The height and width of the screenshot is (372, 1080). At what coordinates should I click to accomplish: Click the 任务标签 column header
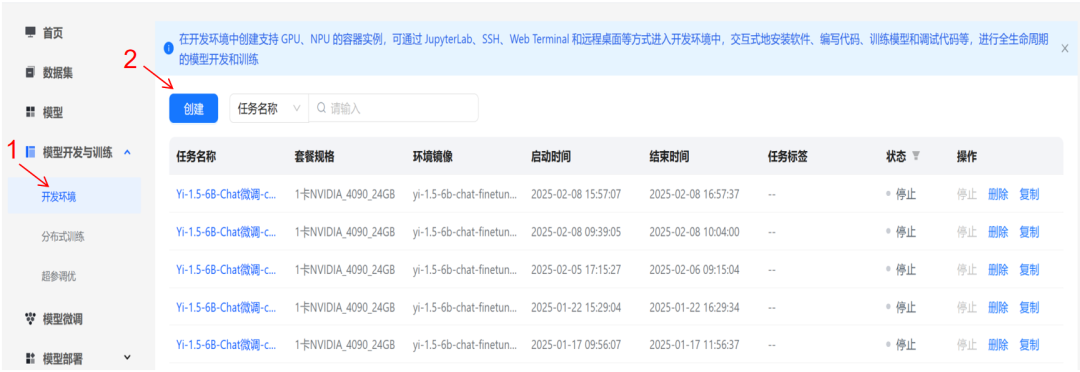pos(788,156)
